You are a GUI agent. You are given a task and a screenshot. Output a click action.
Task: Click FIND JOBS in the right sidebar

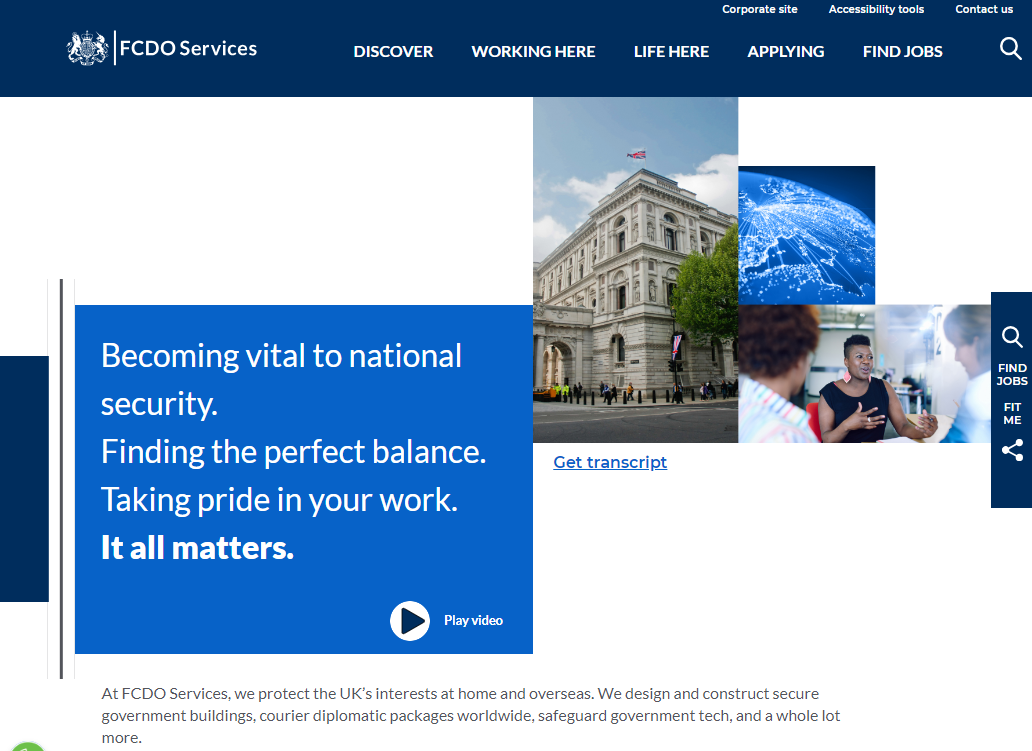tap(1011, 374)
